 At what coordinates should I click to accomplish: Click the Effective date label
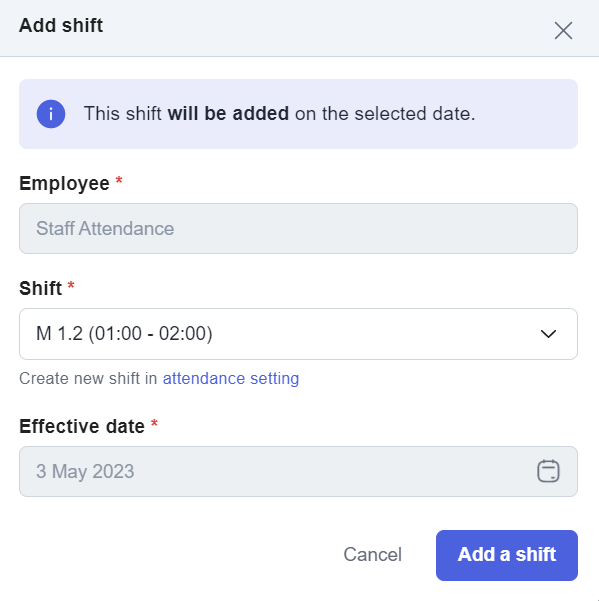(82, 426)
